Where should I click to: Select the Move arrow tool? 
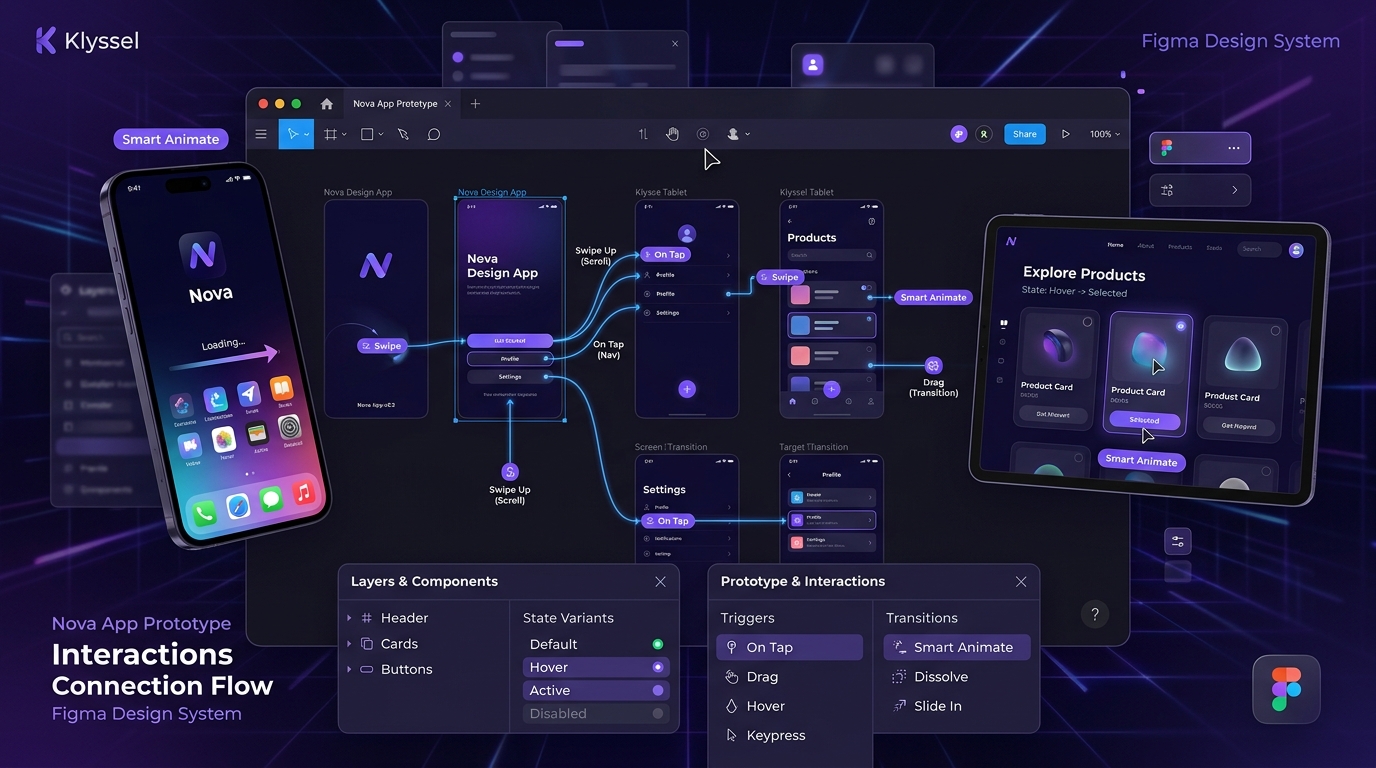coord(292,134)
